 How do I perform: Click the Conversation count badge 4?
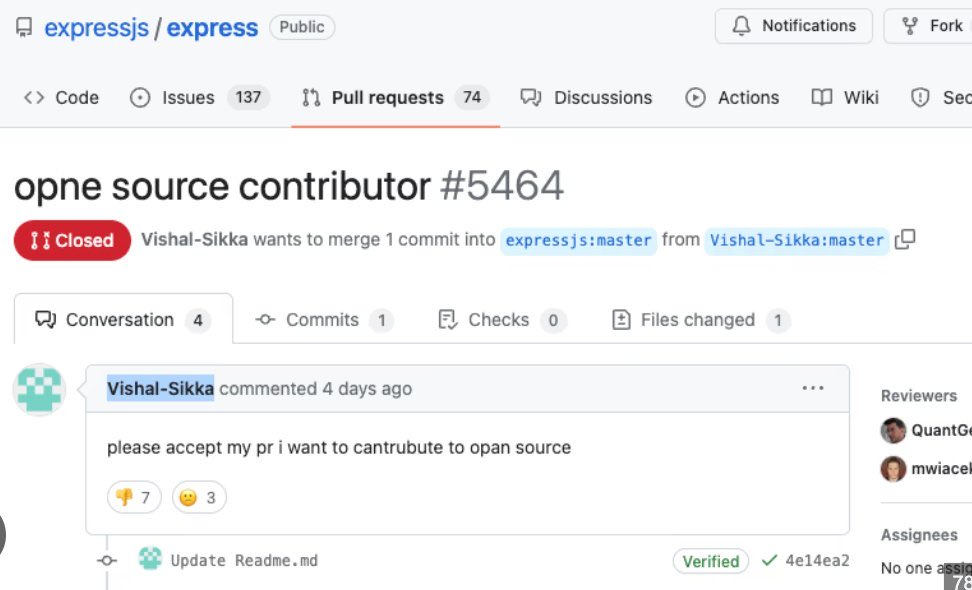[x=198, y=320]
